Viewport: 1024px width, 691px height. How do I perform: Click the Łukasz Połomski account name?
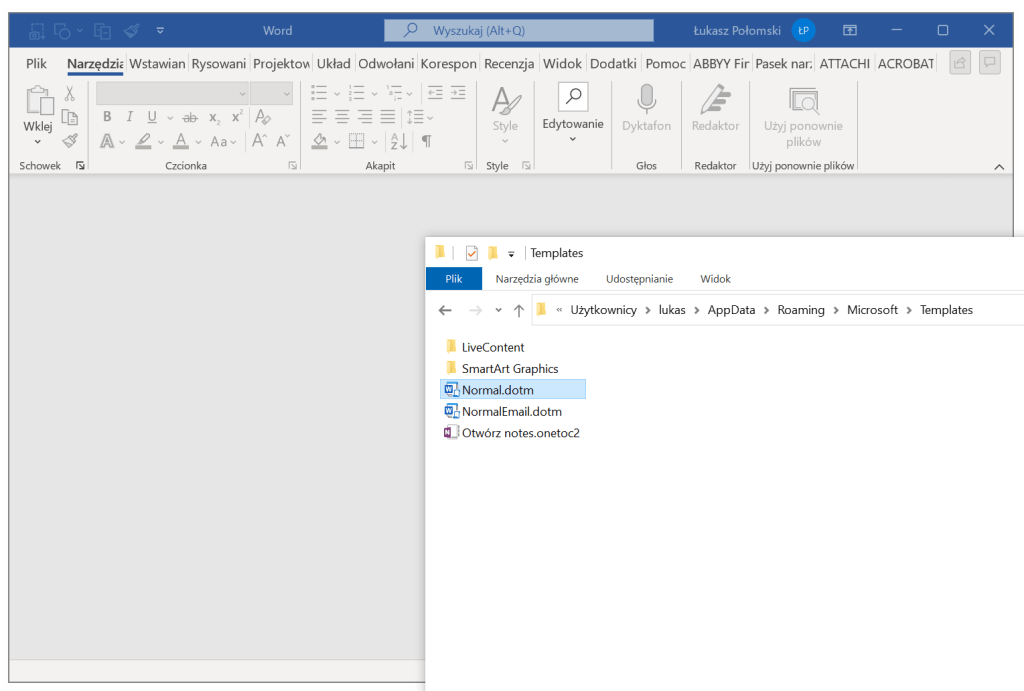coord(737,30)
